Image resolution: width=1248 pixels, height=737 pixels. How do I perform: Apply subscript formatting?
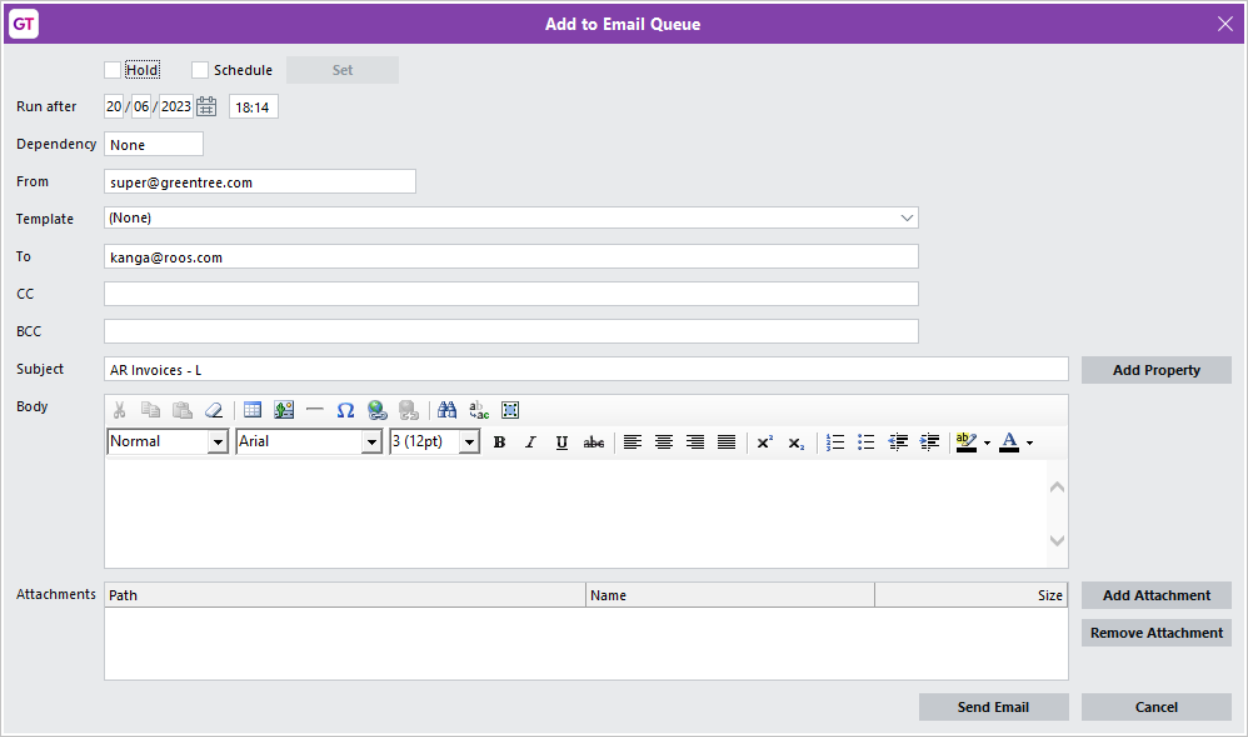pyautogui.click(x=796, y=442)
